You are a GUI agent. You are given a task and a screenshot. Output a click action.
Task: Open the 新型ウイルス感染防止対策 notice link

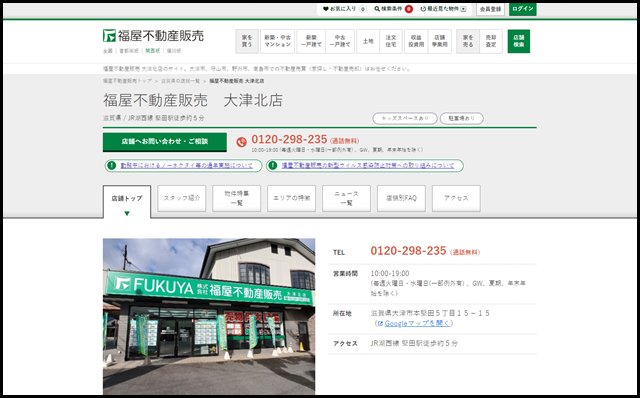pos(368,166)
